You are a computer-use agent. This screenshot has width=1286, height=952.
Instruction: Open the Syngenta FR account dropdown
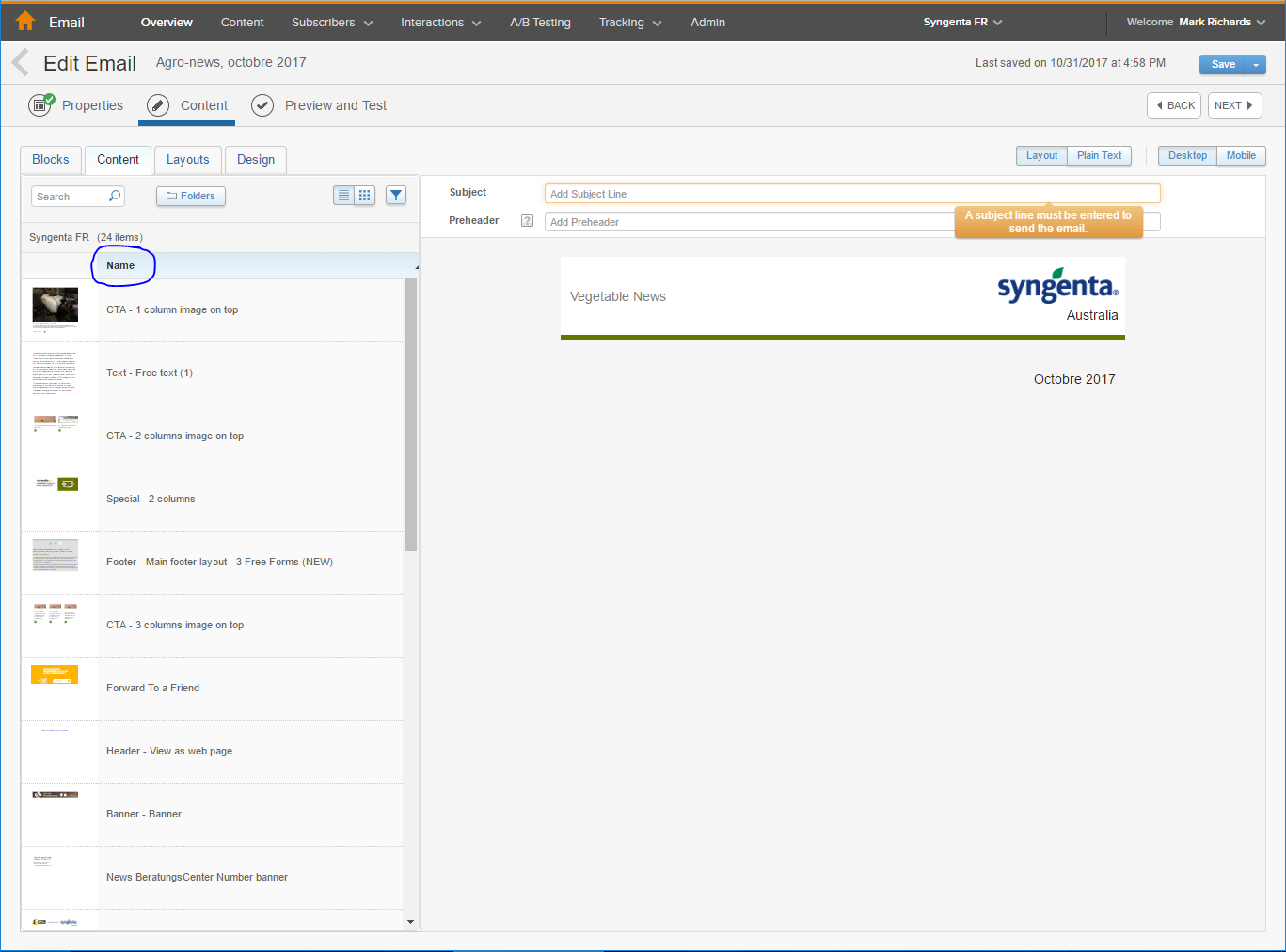coord(962,22)
